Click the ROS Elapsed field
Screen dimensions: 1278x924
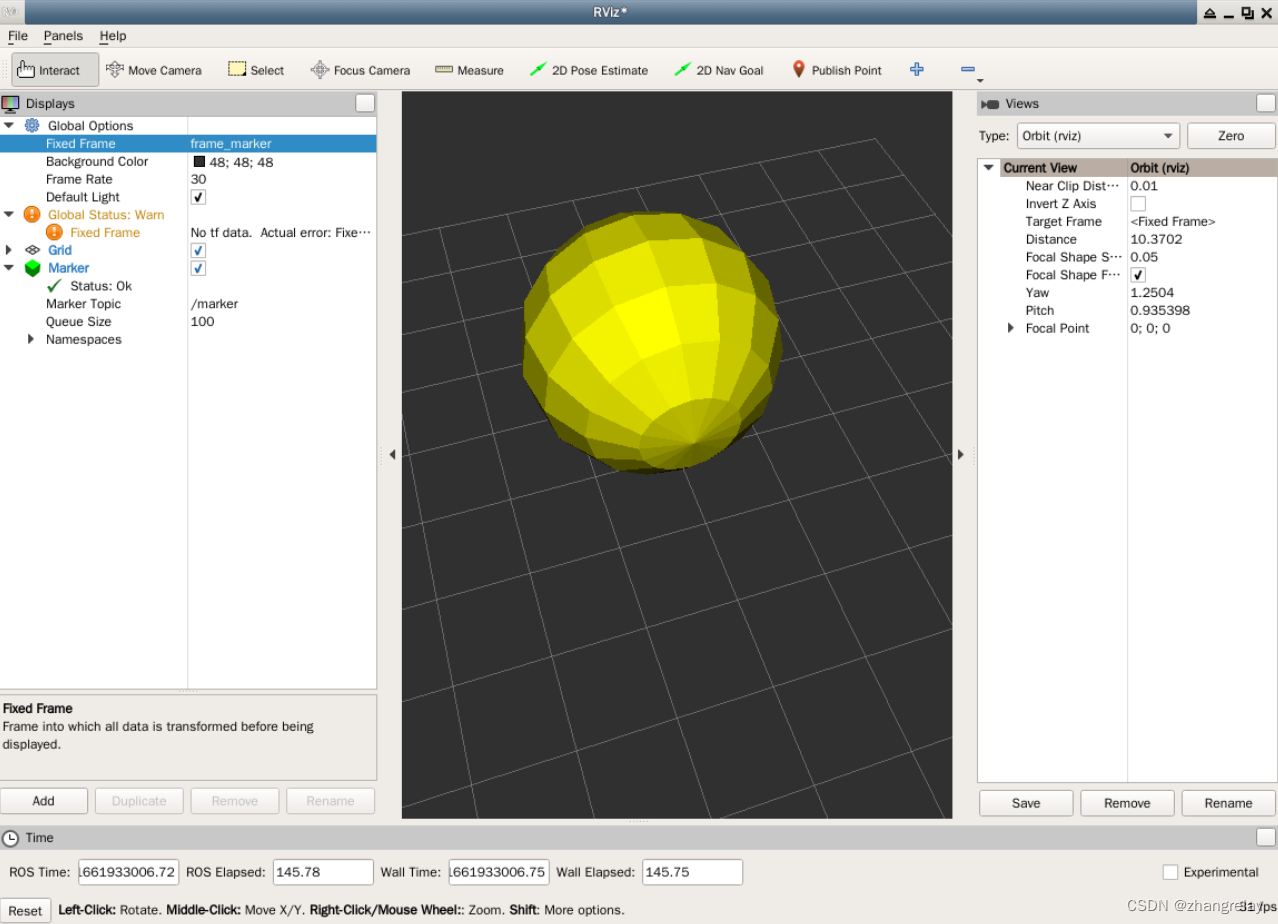[323, 872]
